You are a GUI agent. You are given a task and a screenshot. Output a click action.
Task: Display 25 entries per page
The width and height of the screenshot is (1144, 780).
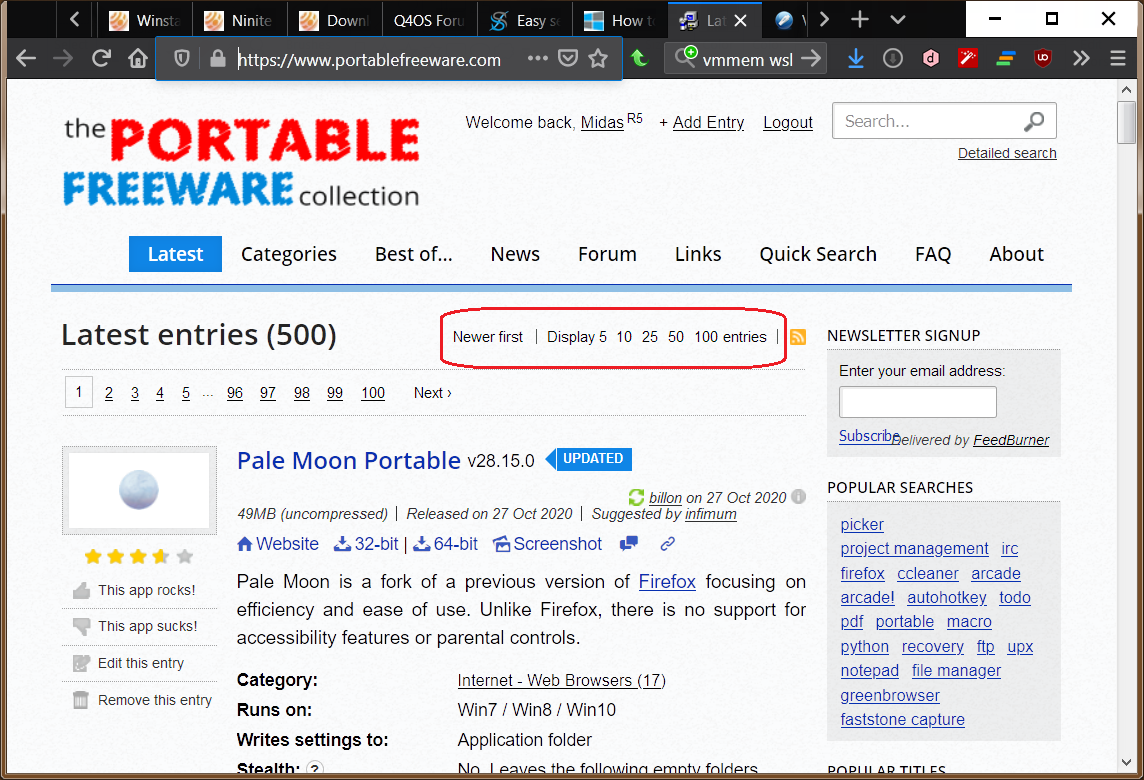point(649,337)
